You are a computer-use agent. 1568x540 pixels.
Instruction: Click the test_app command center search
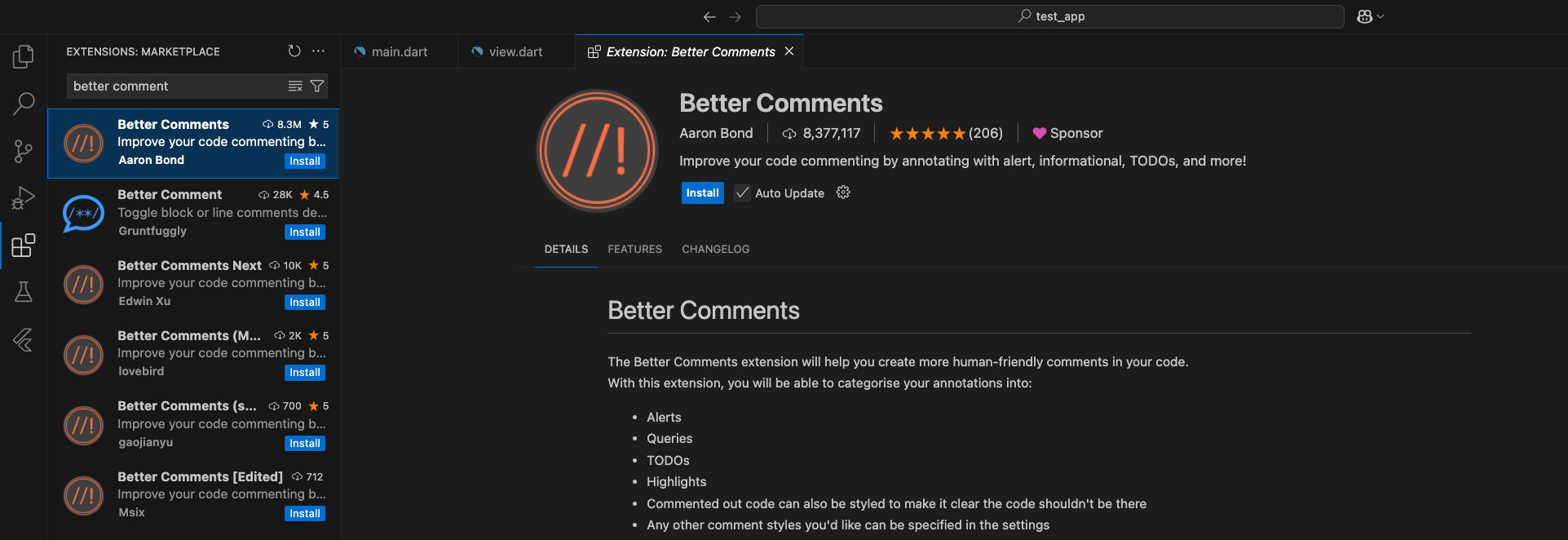tap(1050, 16)
